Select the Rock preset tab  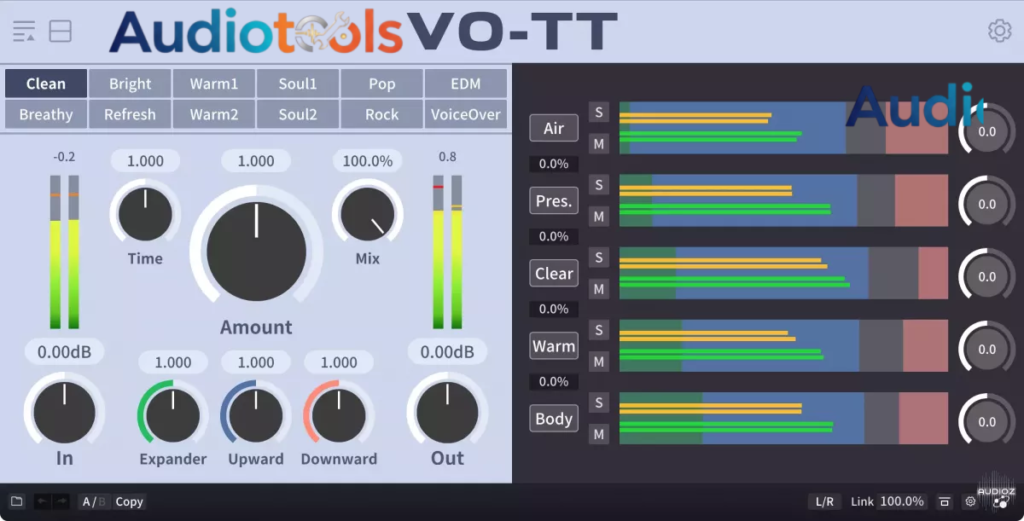click(381, 114)
